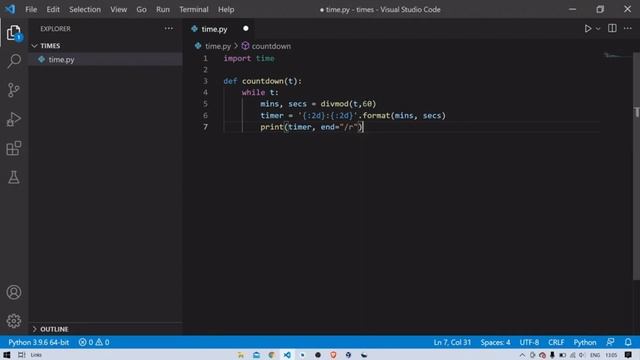Viewport: 640px width, 360px height.
Task: Click the VS Code taskbar icon
Action: pos(287,355)
